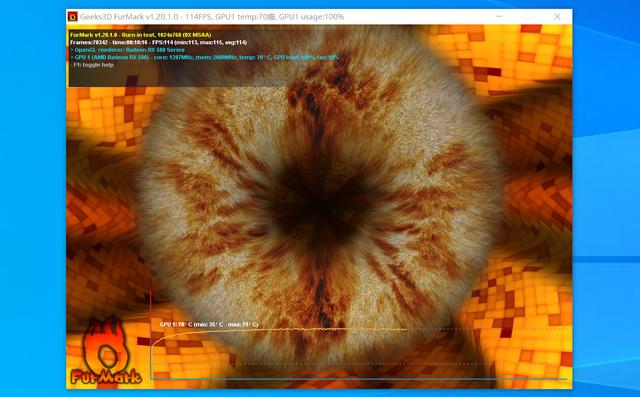Click the OpenGL renderer Radeon RX 580 line

(x=127, y=50)
